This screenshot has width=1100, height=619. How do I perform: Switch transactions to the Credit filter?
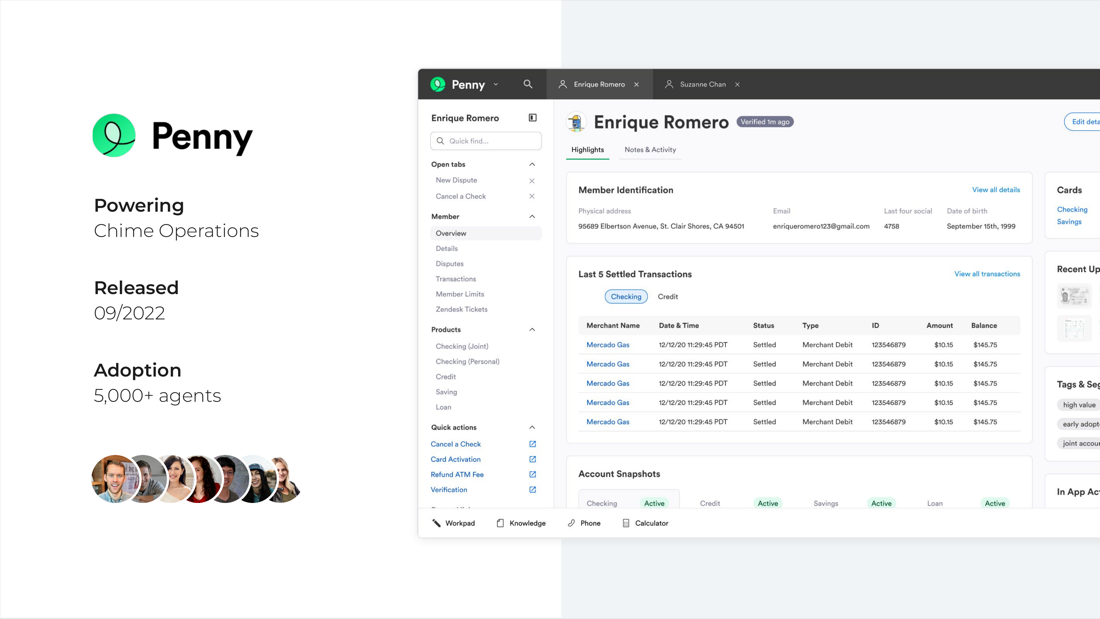click(x=667, y=296)
